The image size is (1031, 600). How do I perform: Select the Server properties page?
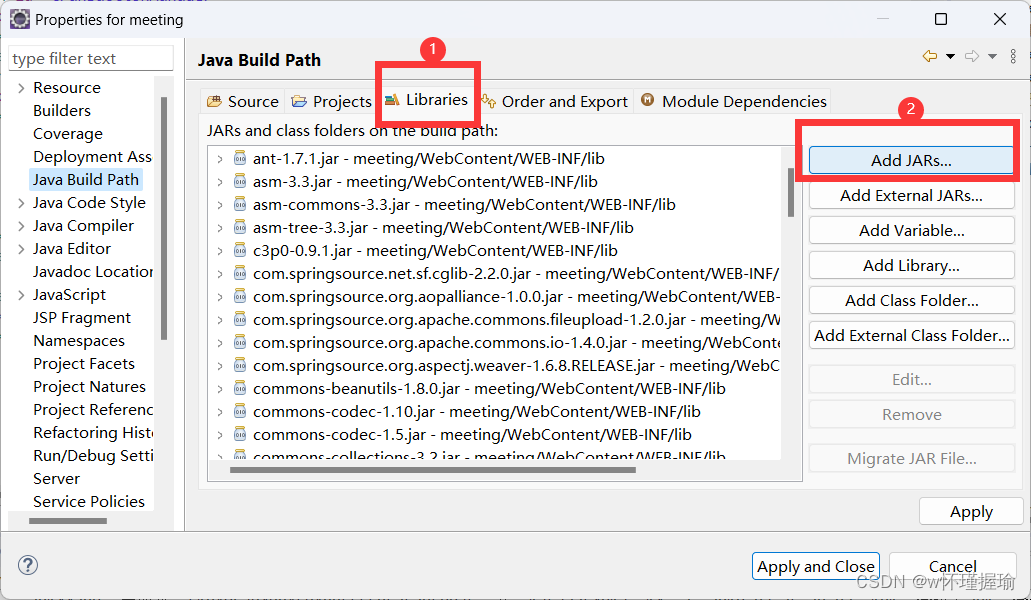coord(57,478)
